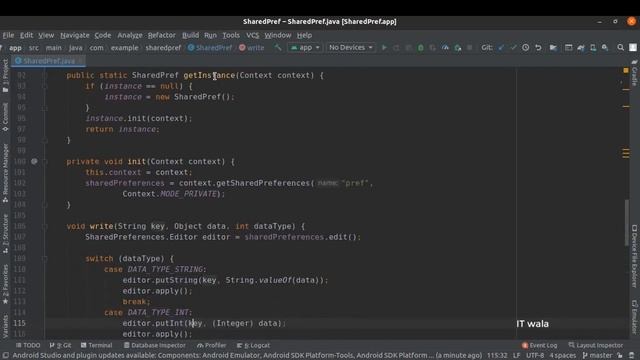Image resolution: width=640 pixels, height=360 pixels.
Task: Click the SharedPref breadcrumb class
Action: (210, 48)
